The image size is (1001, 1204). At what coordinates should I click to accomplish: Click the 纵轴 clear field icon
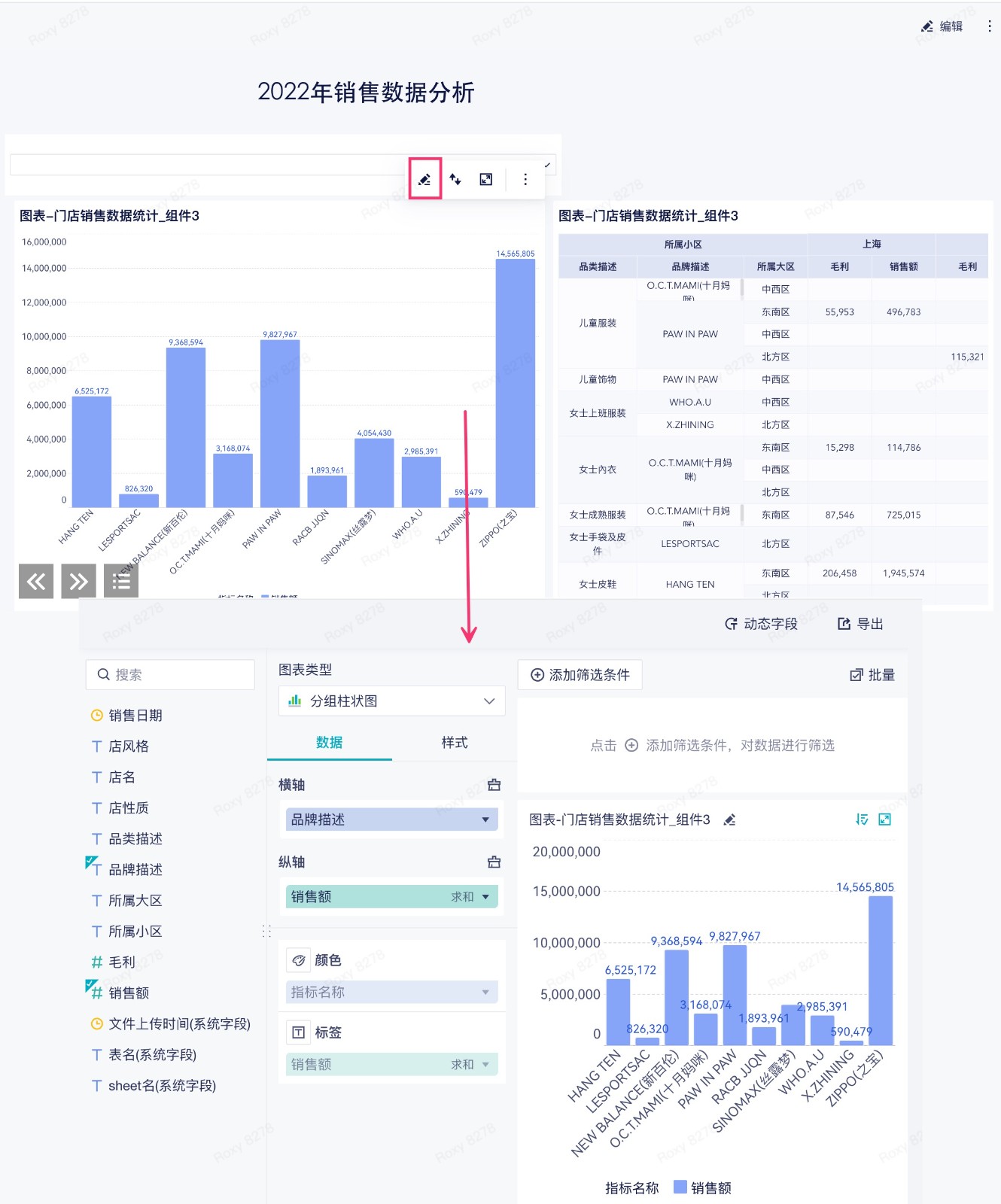(x=494, y=862)
